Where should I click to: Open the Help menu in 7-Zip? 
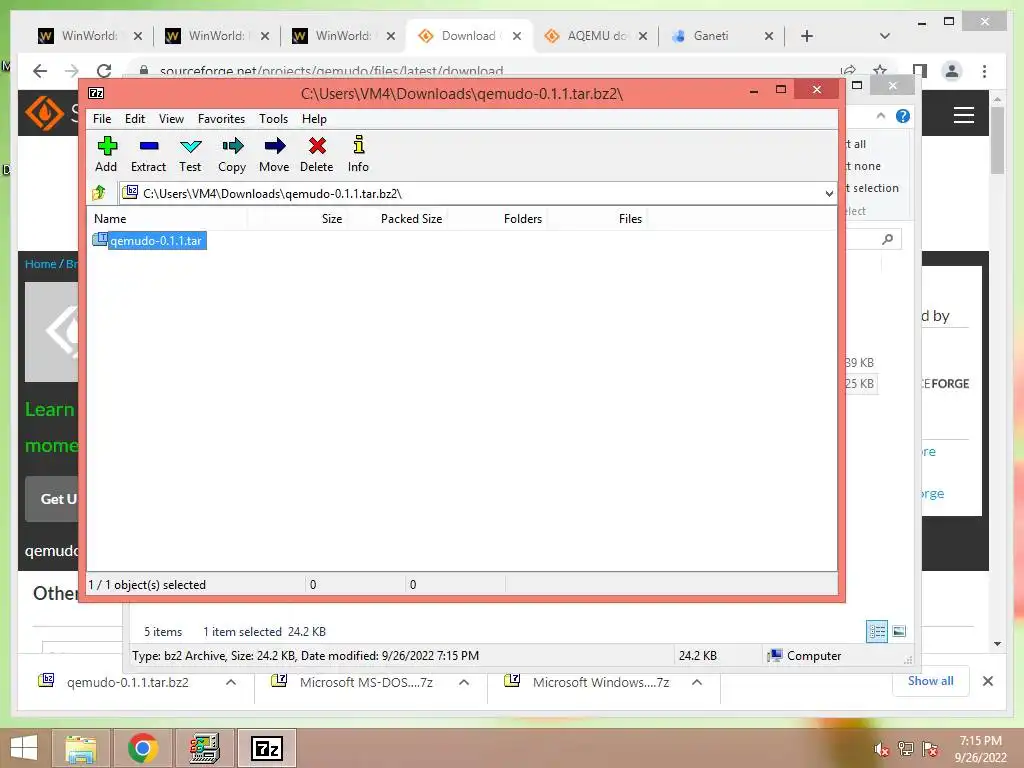314,119
